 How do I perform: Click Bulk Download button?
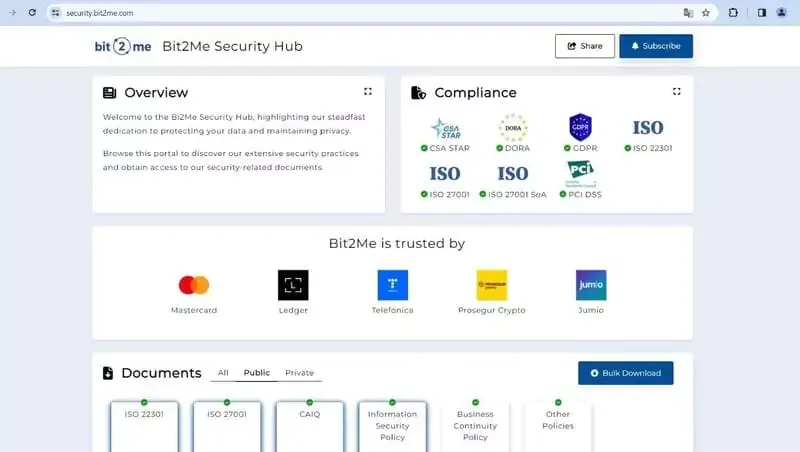pyautogui.click(x=626, y=373)
